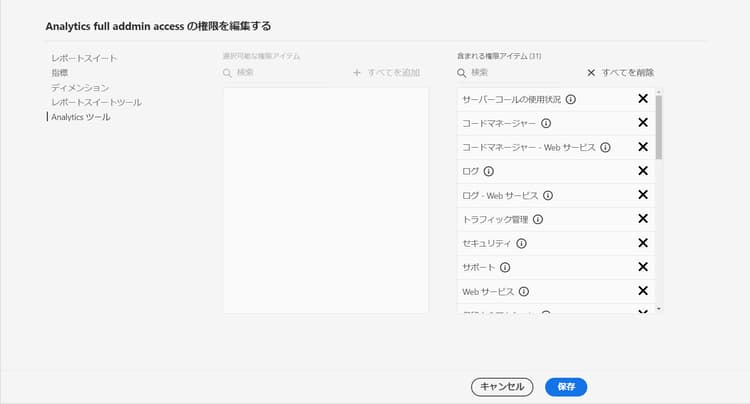Open the レポートスイート category
The image size is (750, 404).
pos(84,58)
